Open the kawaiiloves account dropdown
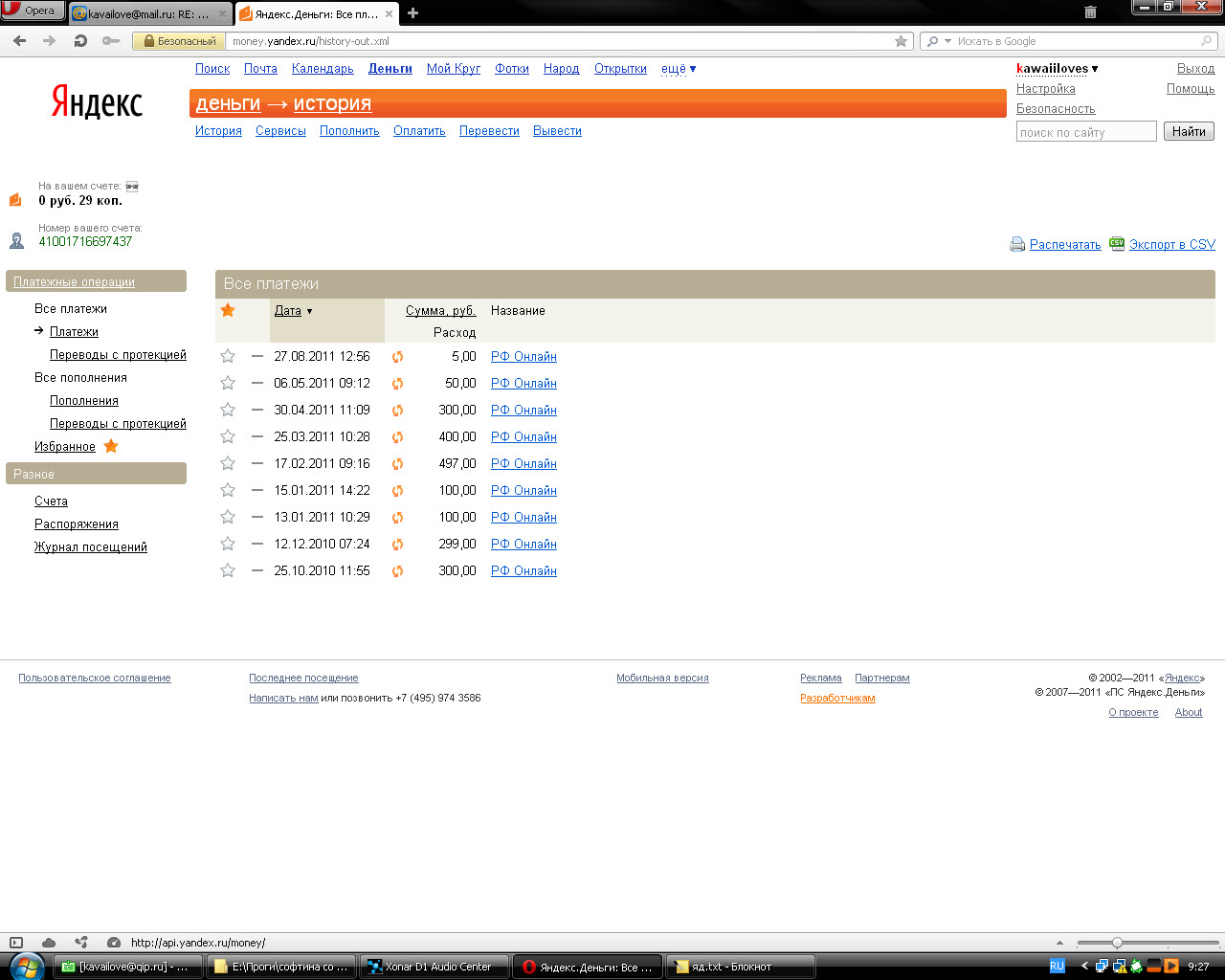The height and width of the screenshot is (980, 1225). (x=1058, y=69)
